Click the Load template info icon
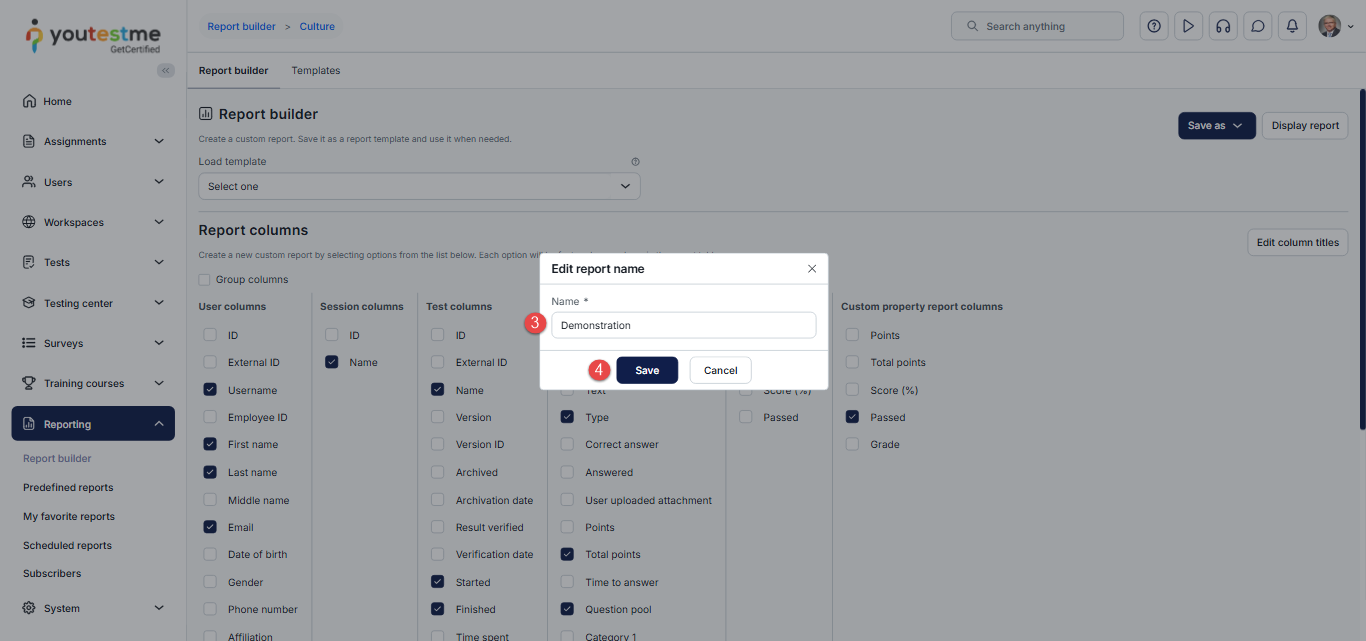This screenshot has height=641, width=1366. coord(635,162)
